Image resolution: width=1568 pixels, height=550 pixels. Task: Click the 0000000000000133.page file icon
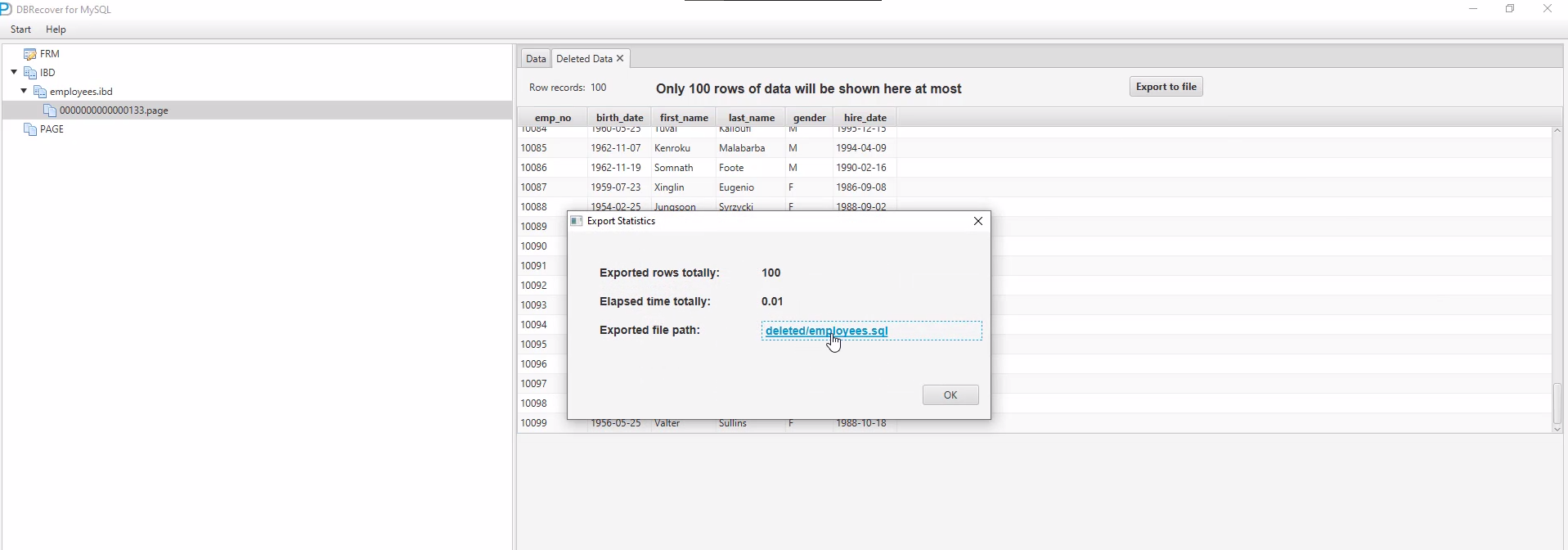click(50, 110)
